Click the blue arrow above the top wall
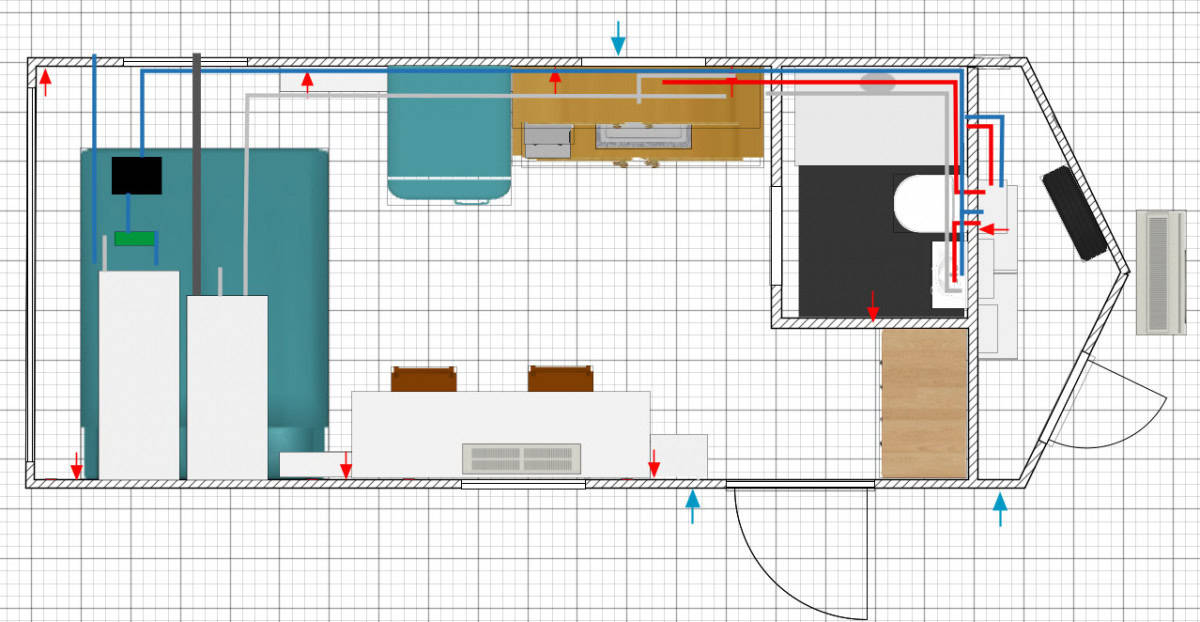The width and height of the screenshot is (1200, 622). (618, 38)
